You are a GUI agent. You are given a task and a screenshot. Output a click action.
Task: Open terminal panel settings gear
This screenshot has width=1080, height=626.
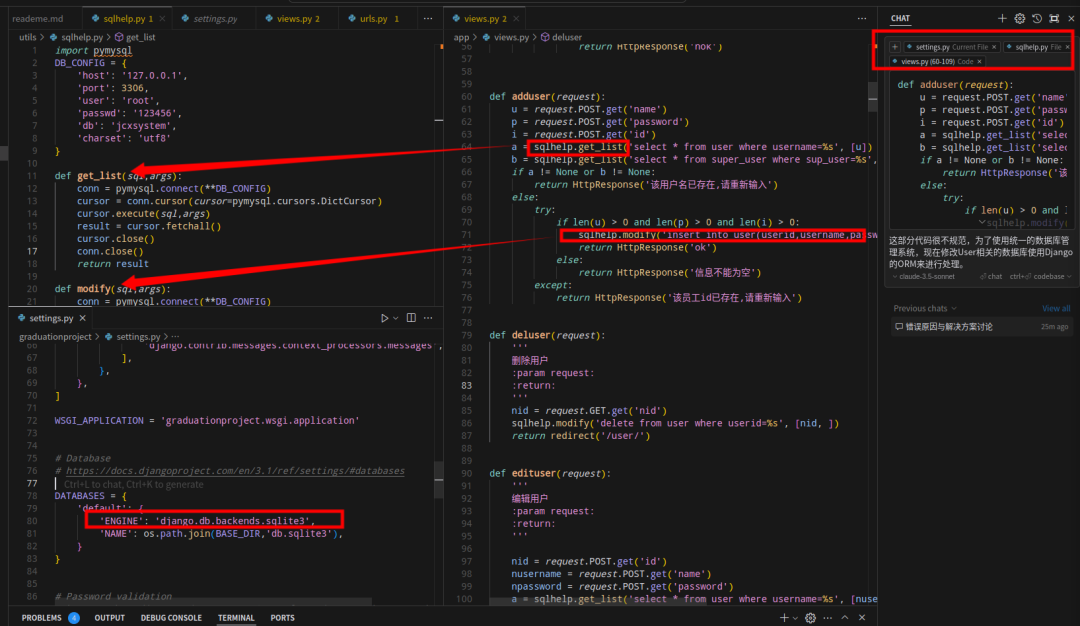[x=811, y=618]
